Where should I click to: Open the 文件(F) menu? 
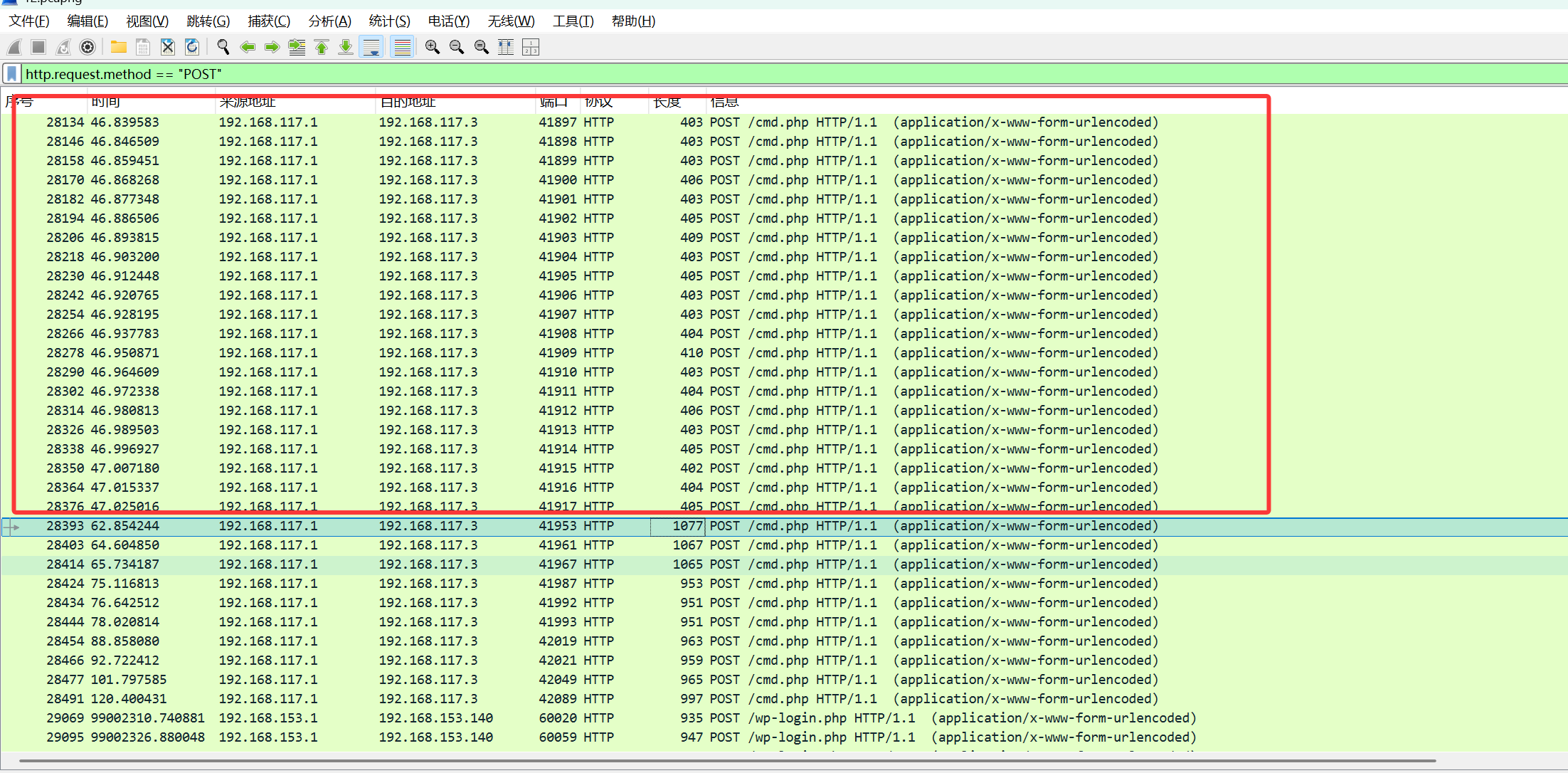28,21
